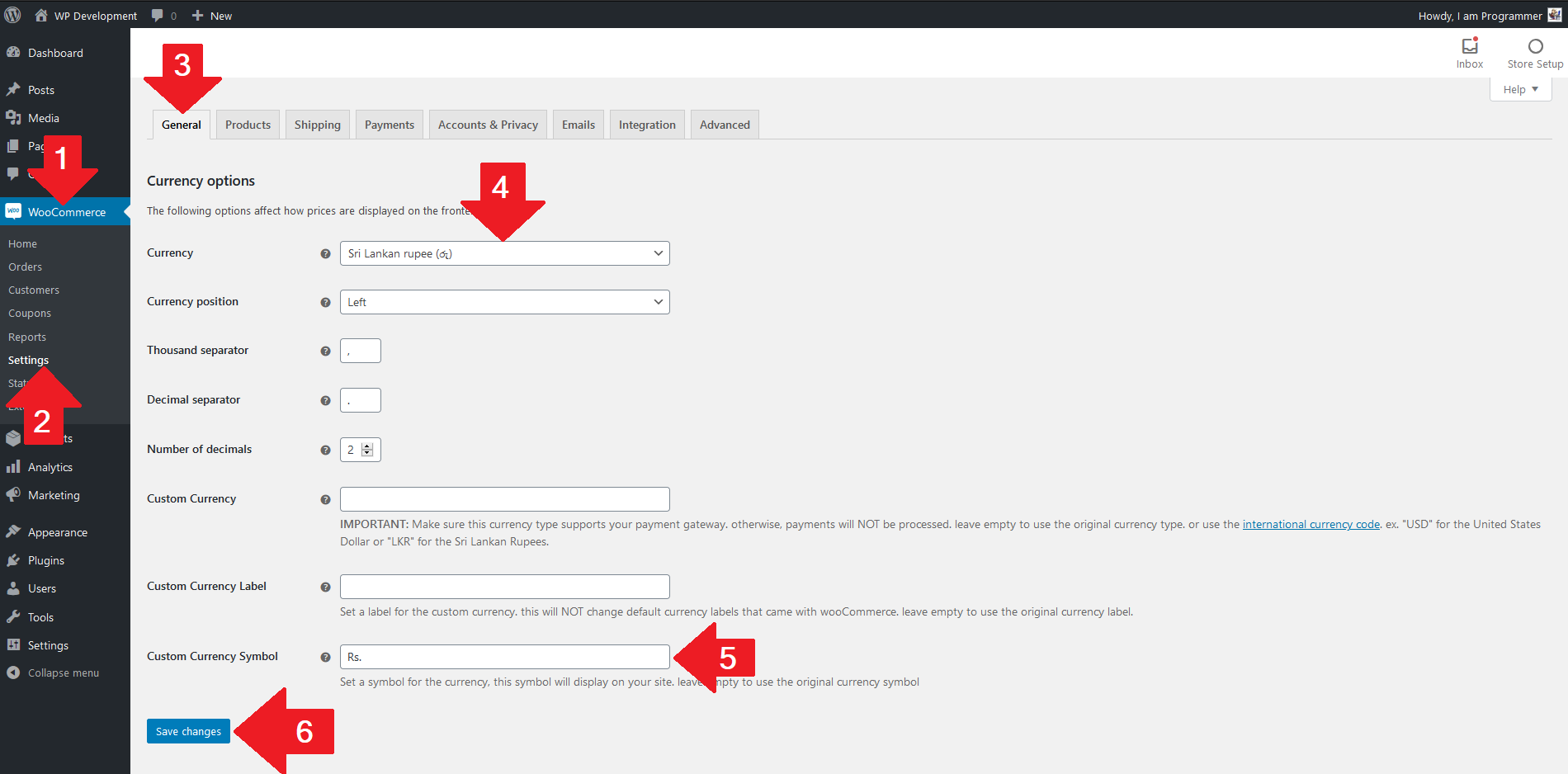The height and width of the screenshot is (774, 1568).
Task: Open the Integration tab
Action: coord(647,125)
